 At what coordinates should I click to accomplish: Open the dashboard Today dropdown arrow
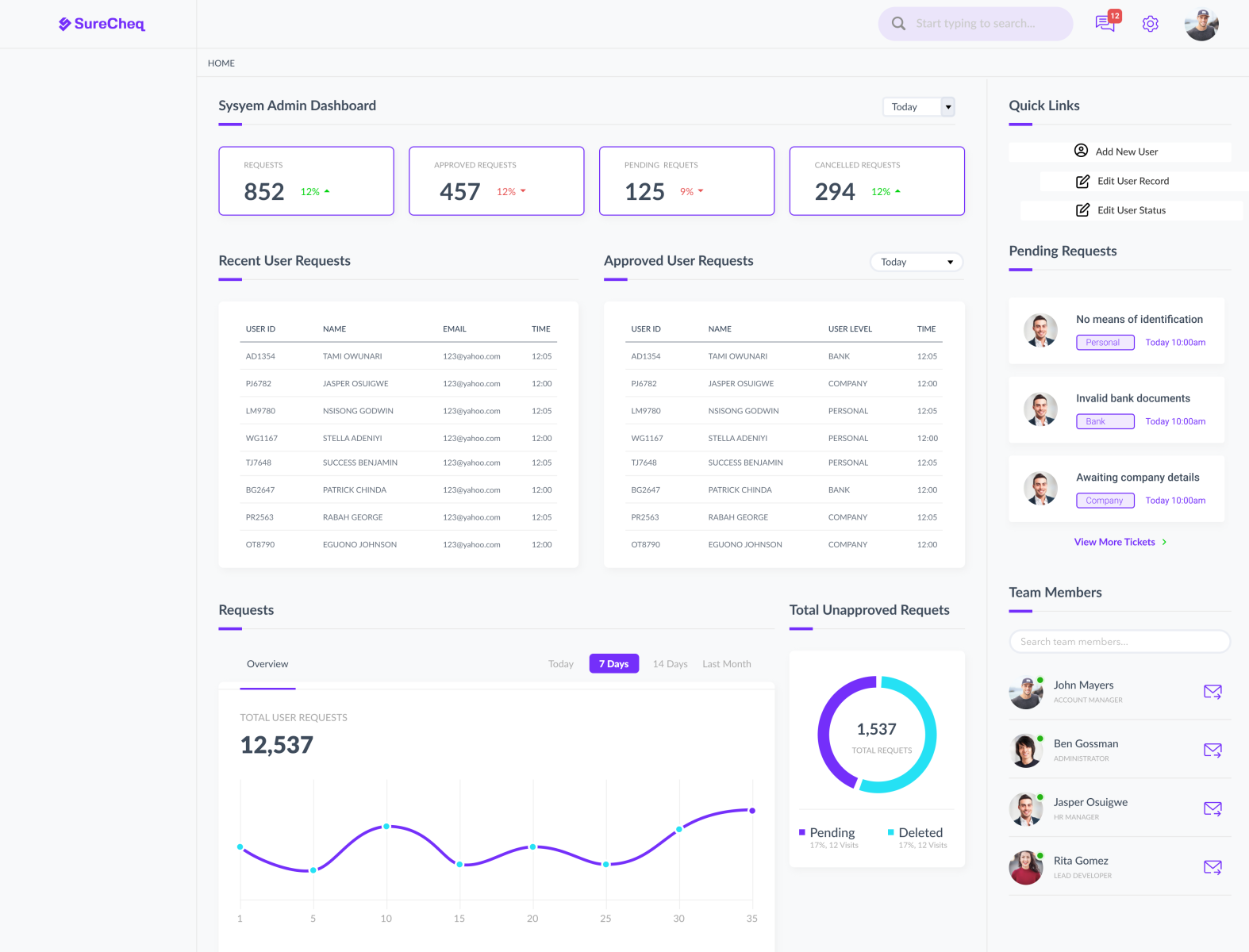[x=947, y=107]
